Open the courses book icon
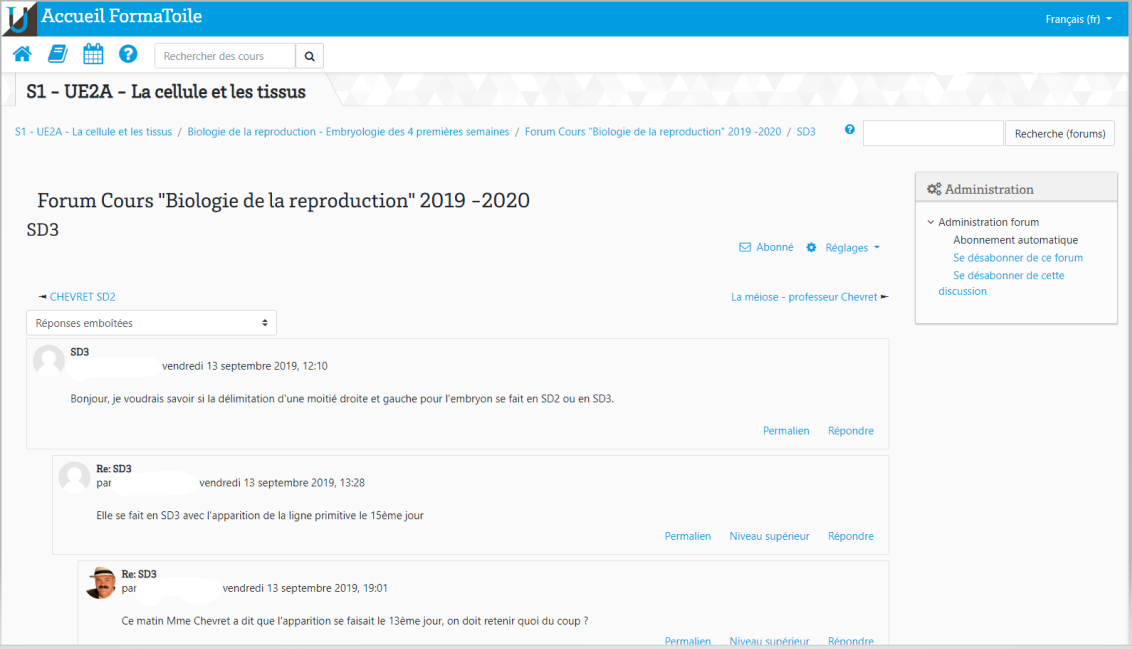This screenshot has width=1132, height=649. 58,54
